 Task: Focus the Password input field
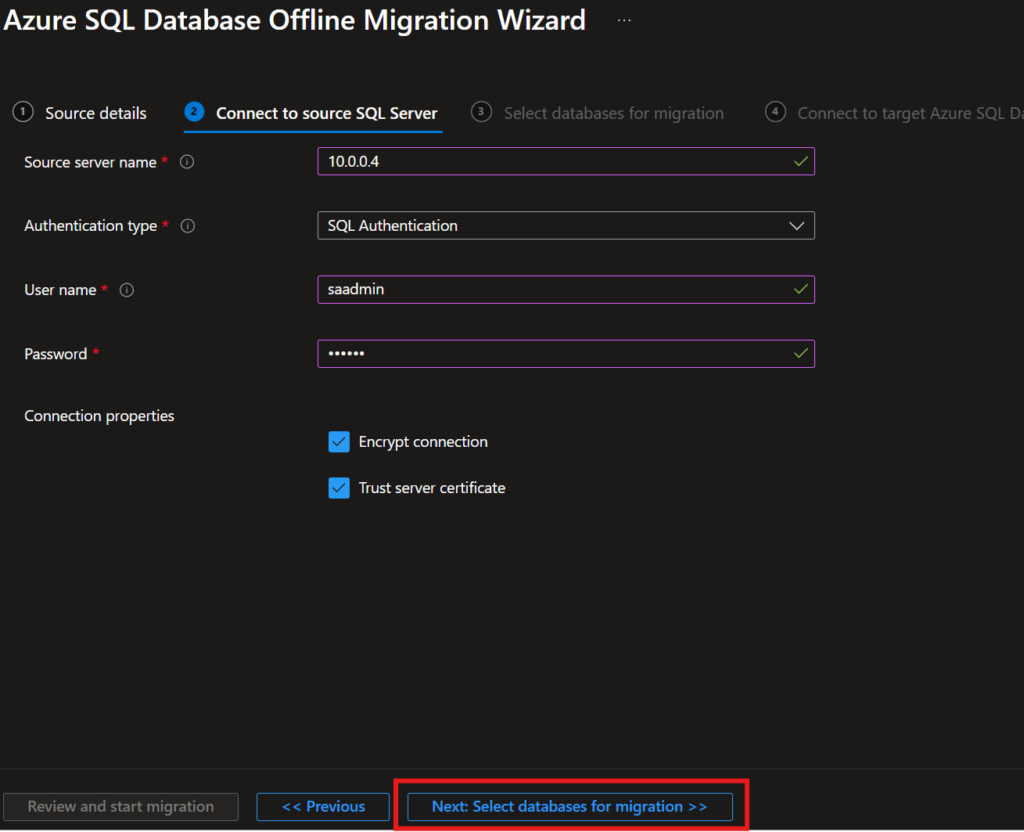pyautogui.click(x=555, y=354)
